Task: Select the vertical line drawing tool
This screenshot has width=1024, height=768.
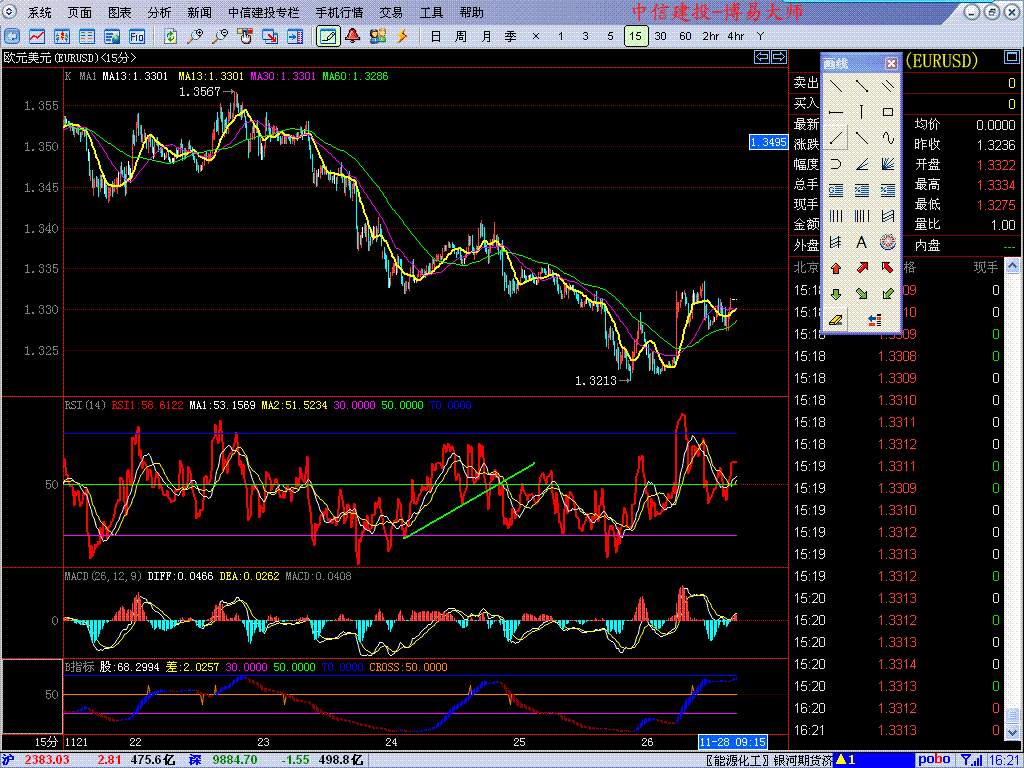Action: coord(861,112)
